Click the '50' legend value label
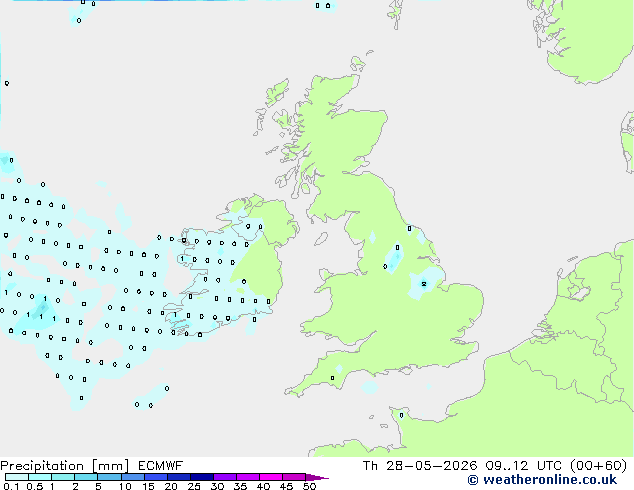This screenshot has height=490, width=634. (309, 486)
